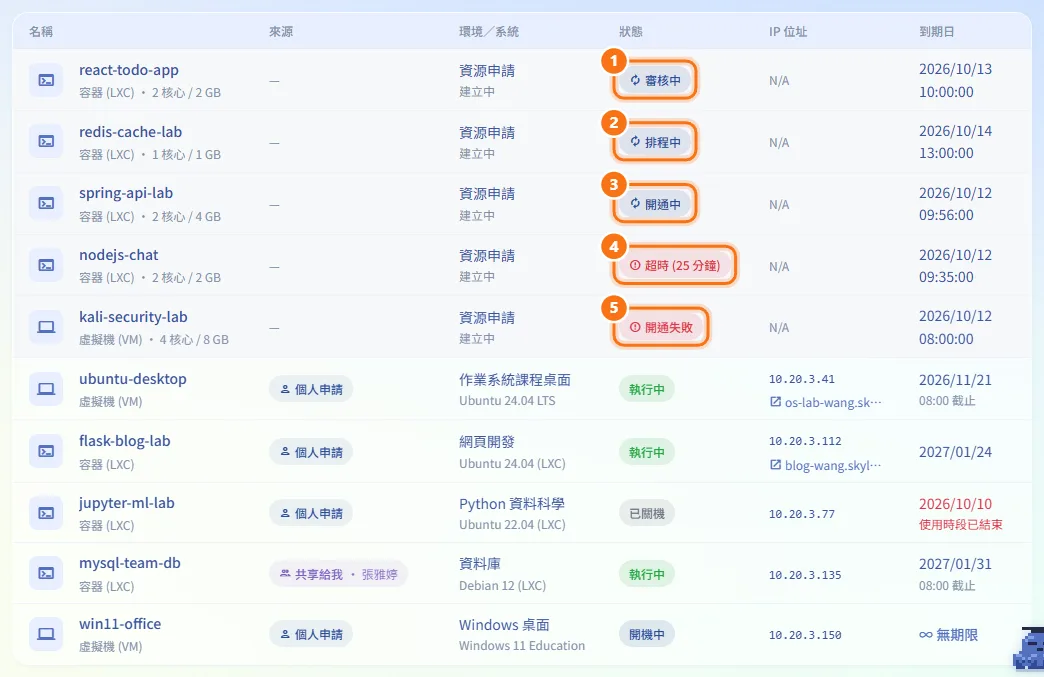This screenshot has height=677, width=1044.
Task: Click the win11-office VM icon
Action: [x=46, y=634]
